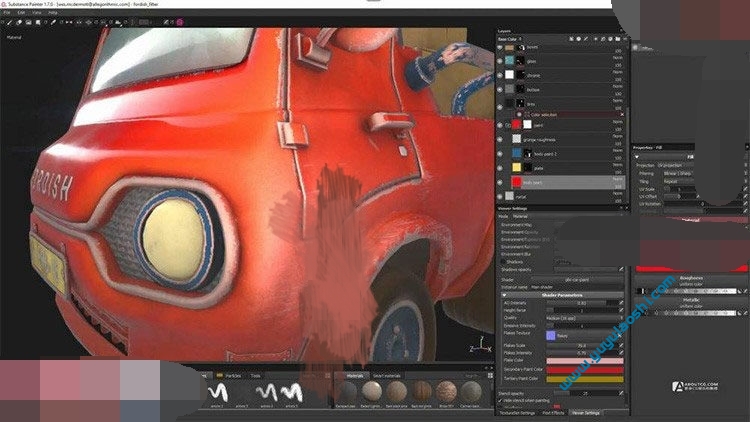
Task: Click the brush icon in Layers header
Action: click(x=586, y=39)
